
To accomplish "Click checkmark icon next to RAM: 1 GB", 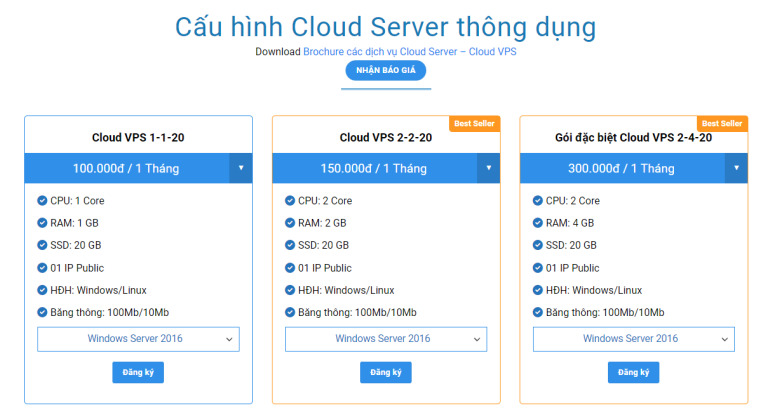I will point(42,223).
